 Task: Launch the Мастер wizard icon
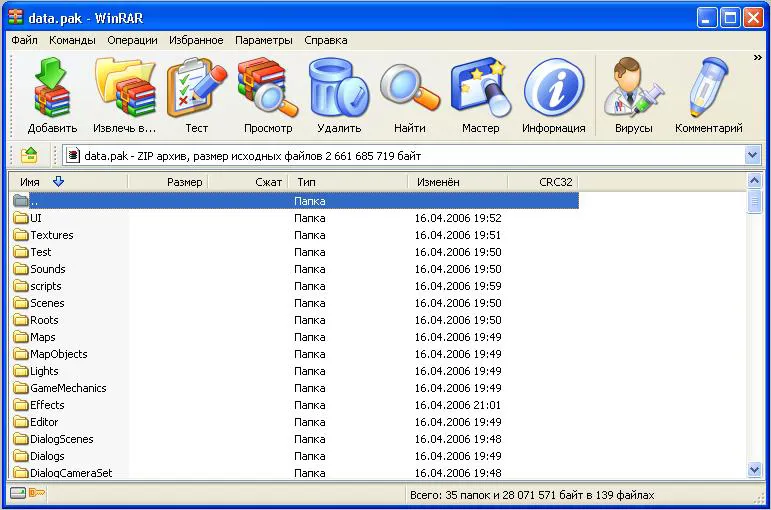[x=481, y=87]
